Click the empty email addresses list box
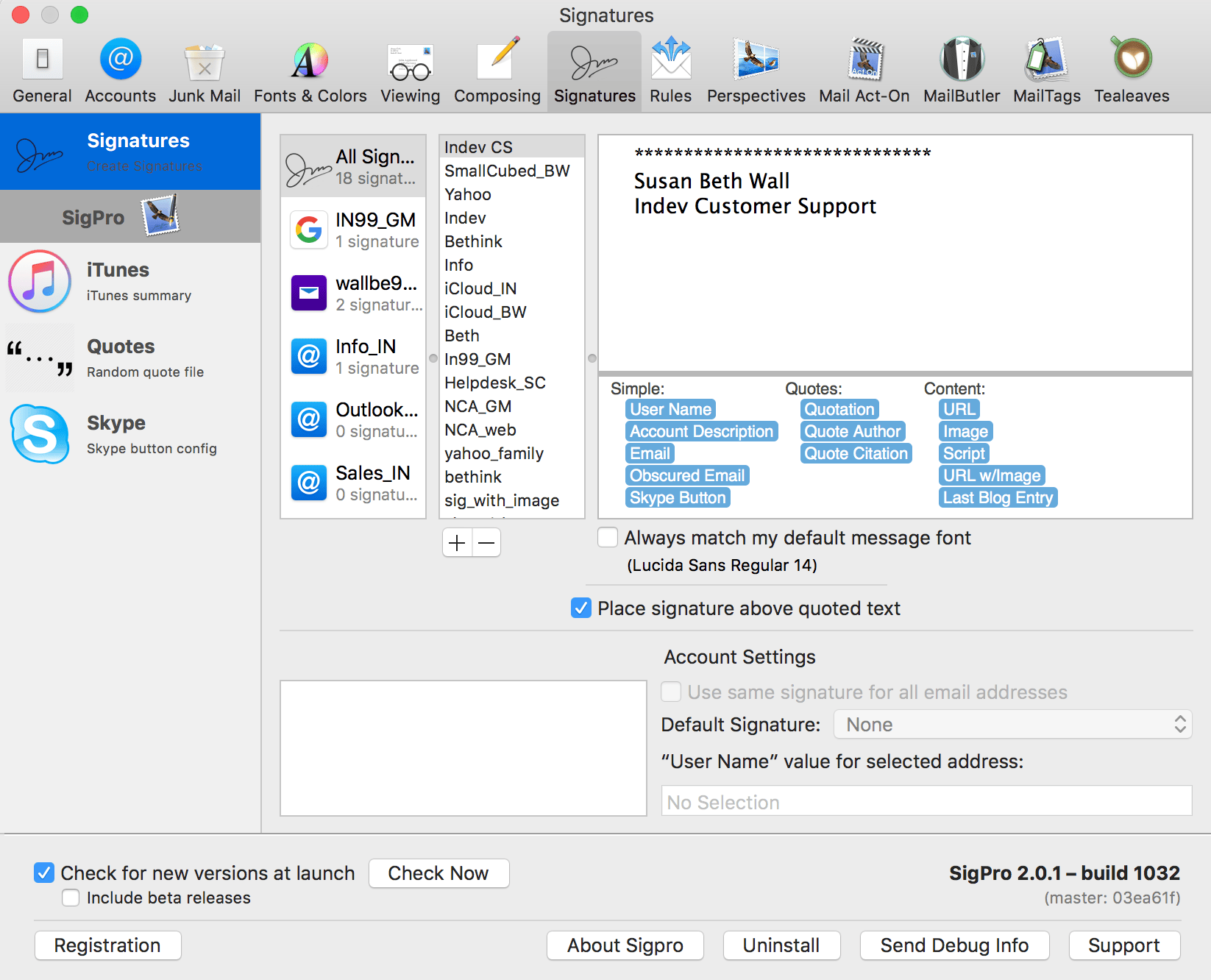This screenshot has width=1211, height=980. (464, 748)
